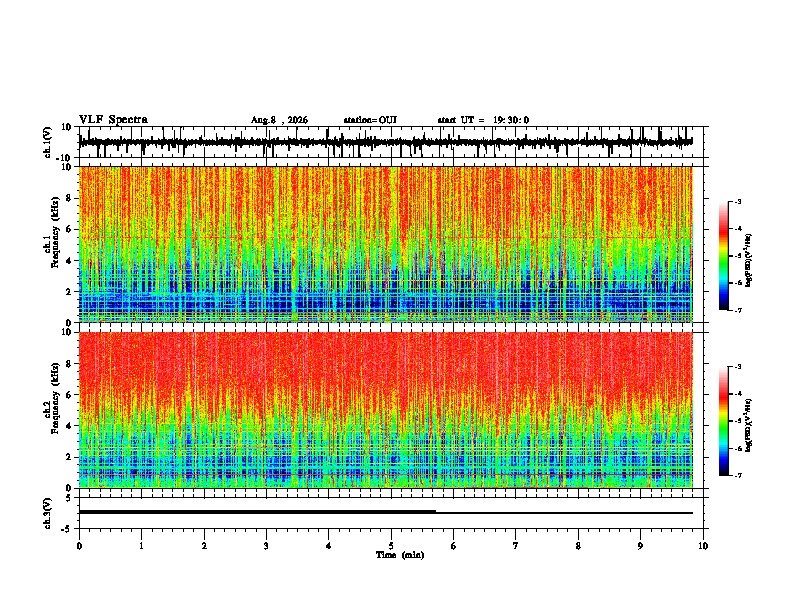The image size is (792, 612).
Task: Click time-axis tick label "9"
Action: tap(640, 546)
